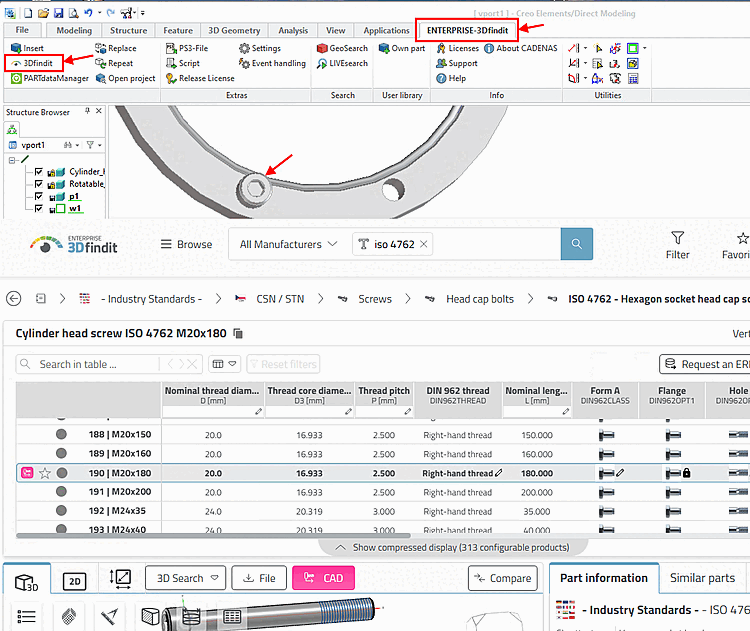
Task: Click Own part in User library
Action: click(402, 48)
